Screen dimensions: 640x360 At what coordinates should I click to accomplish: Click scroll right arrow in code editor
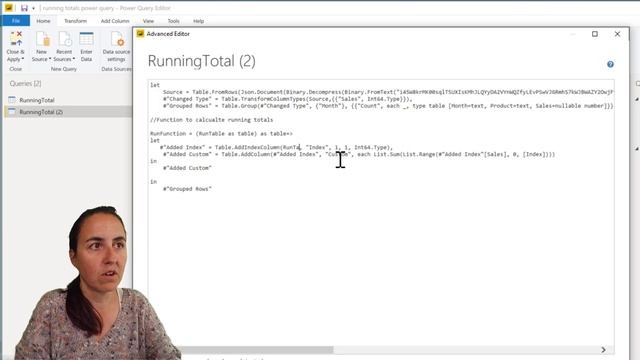(x=603, y=350)
